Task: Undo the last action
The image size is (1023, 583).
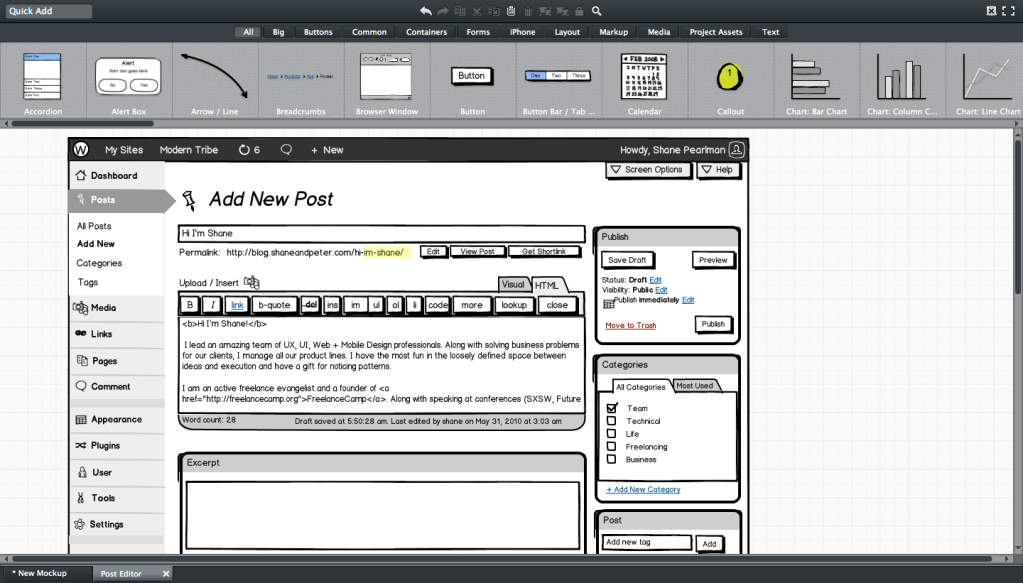Action: [426, 10]
